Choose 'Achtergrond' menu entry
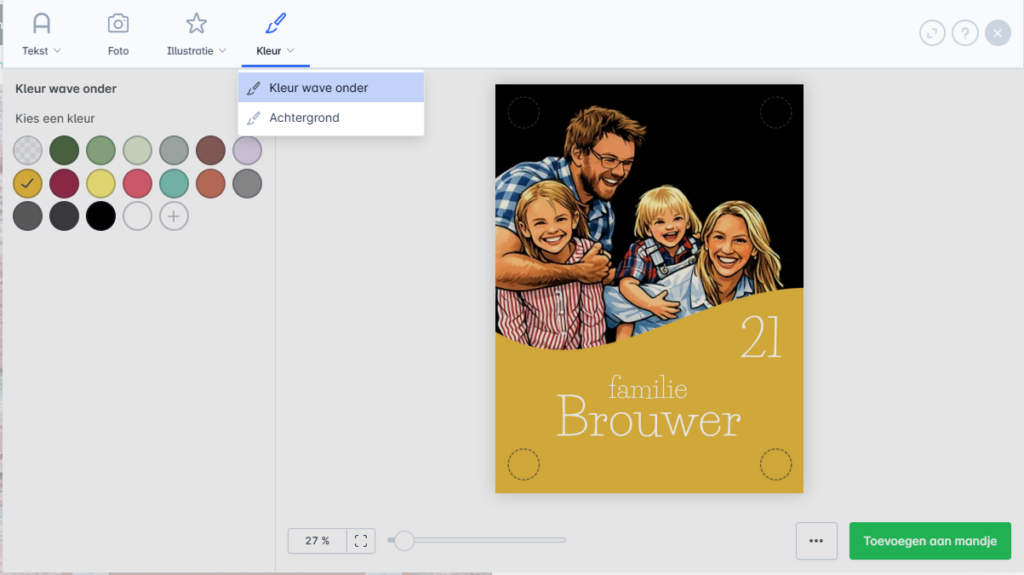 [x=331, y=118]
